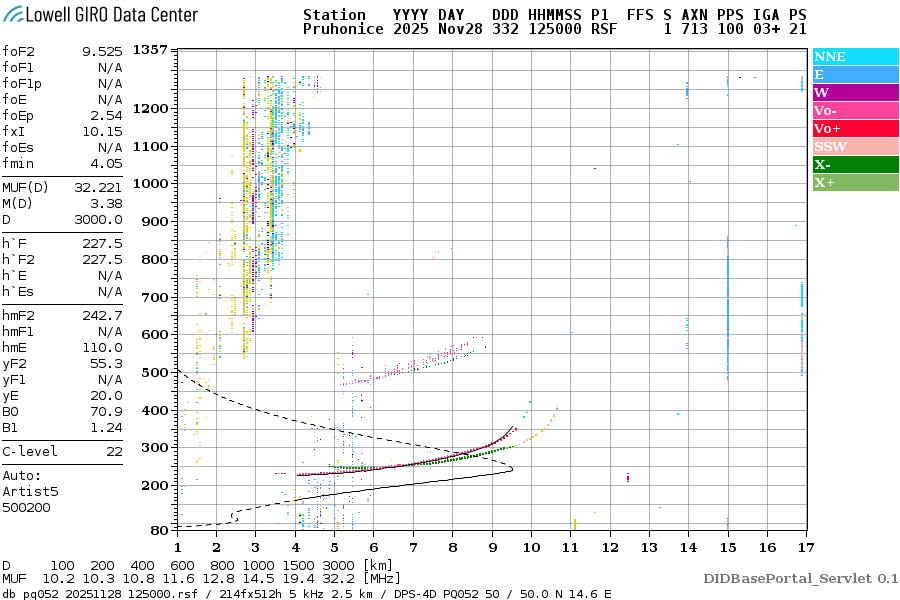
Task: Click the DIDBasePortal_Servlet 0.1 text
Action: pos(800,578)
